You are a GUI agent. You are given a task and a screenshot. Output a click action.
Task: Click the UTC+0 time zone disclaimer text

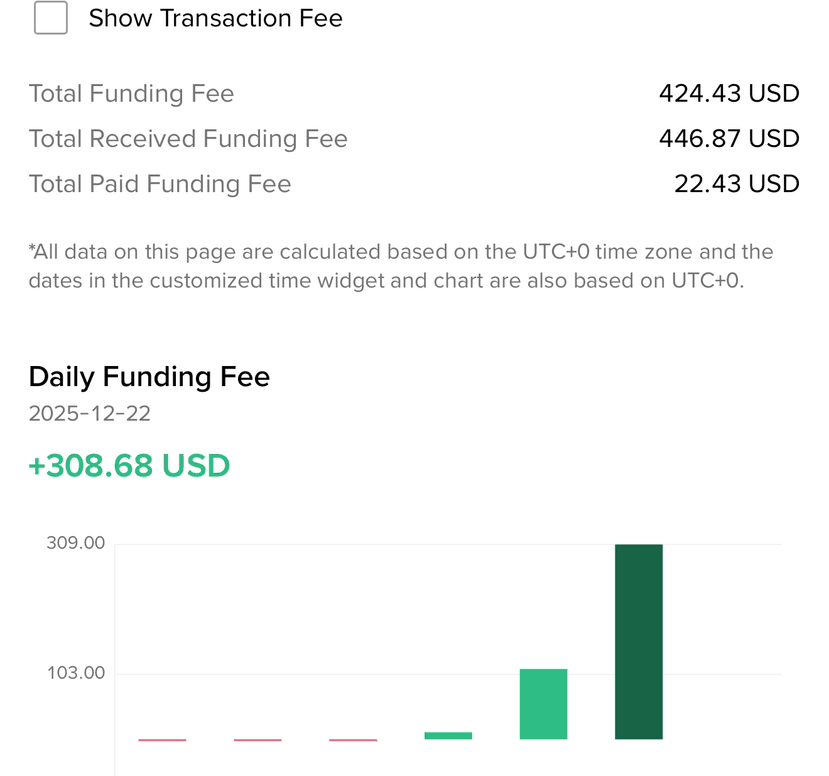(401, 266)
